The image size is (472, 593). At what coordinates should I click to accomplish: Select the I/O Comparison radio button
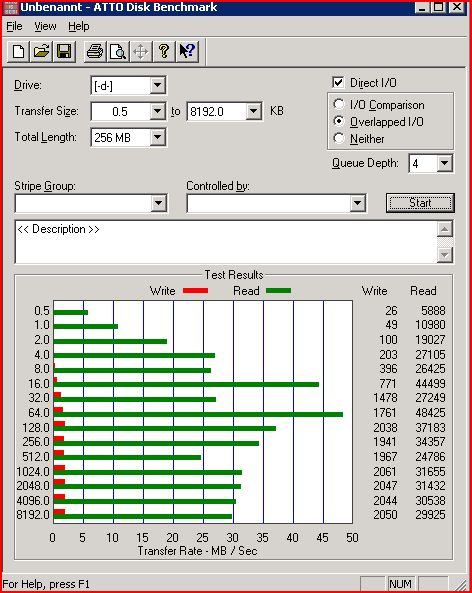pyautogui.click(x=338, y=104)
